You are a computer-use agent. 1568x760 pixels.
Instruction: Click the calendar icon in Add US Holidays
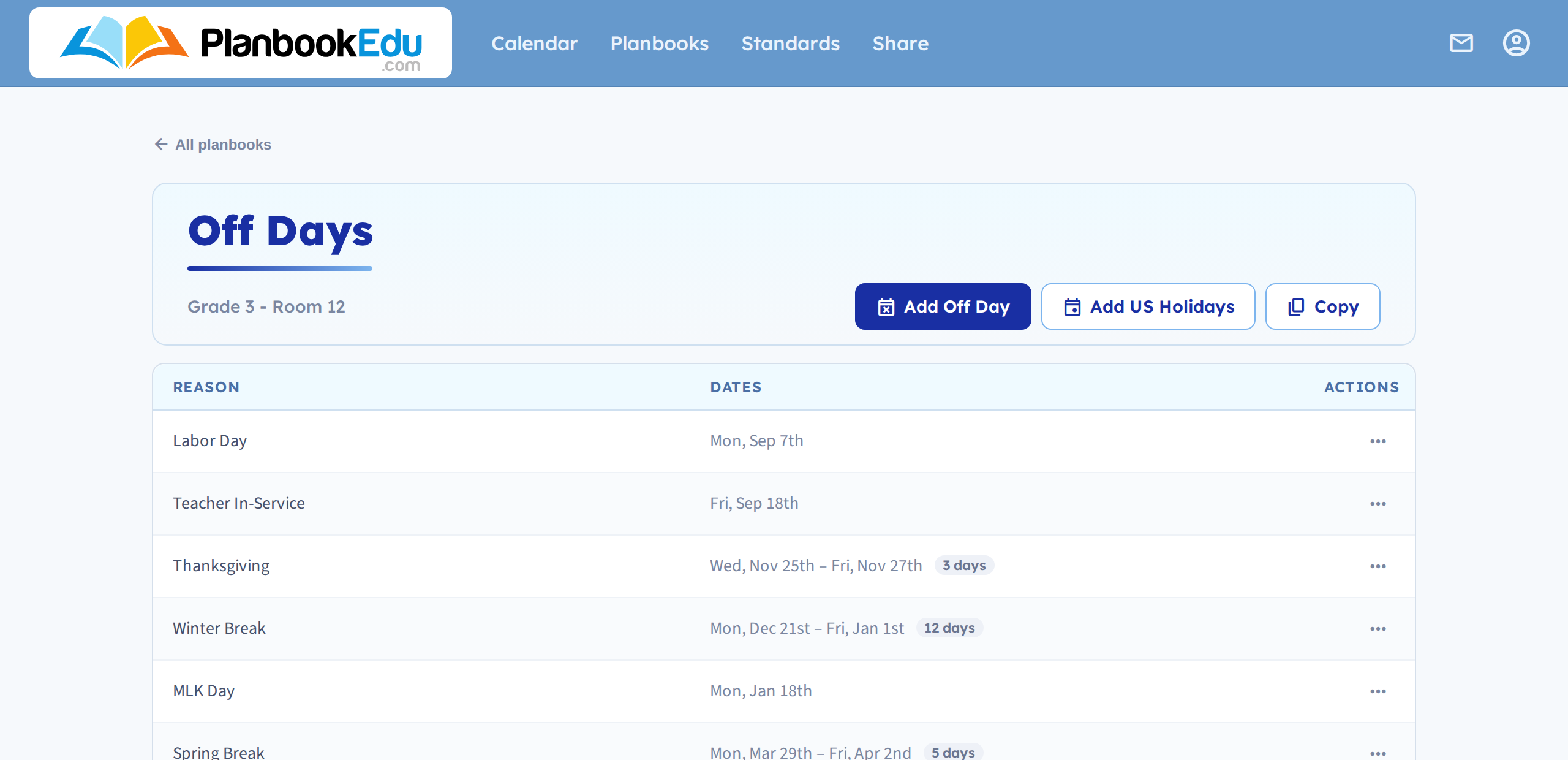(1072, 306)
